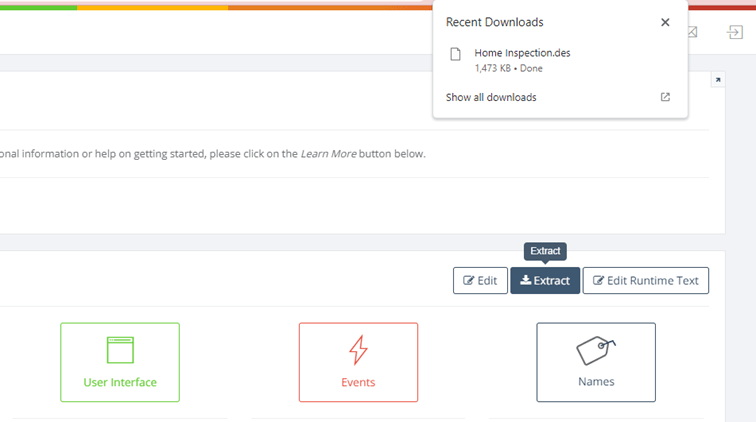
Task: Expand the panel using the corner arrow icon
Action: coord(717,80)
